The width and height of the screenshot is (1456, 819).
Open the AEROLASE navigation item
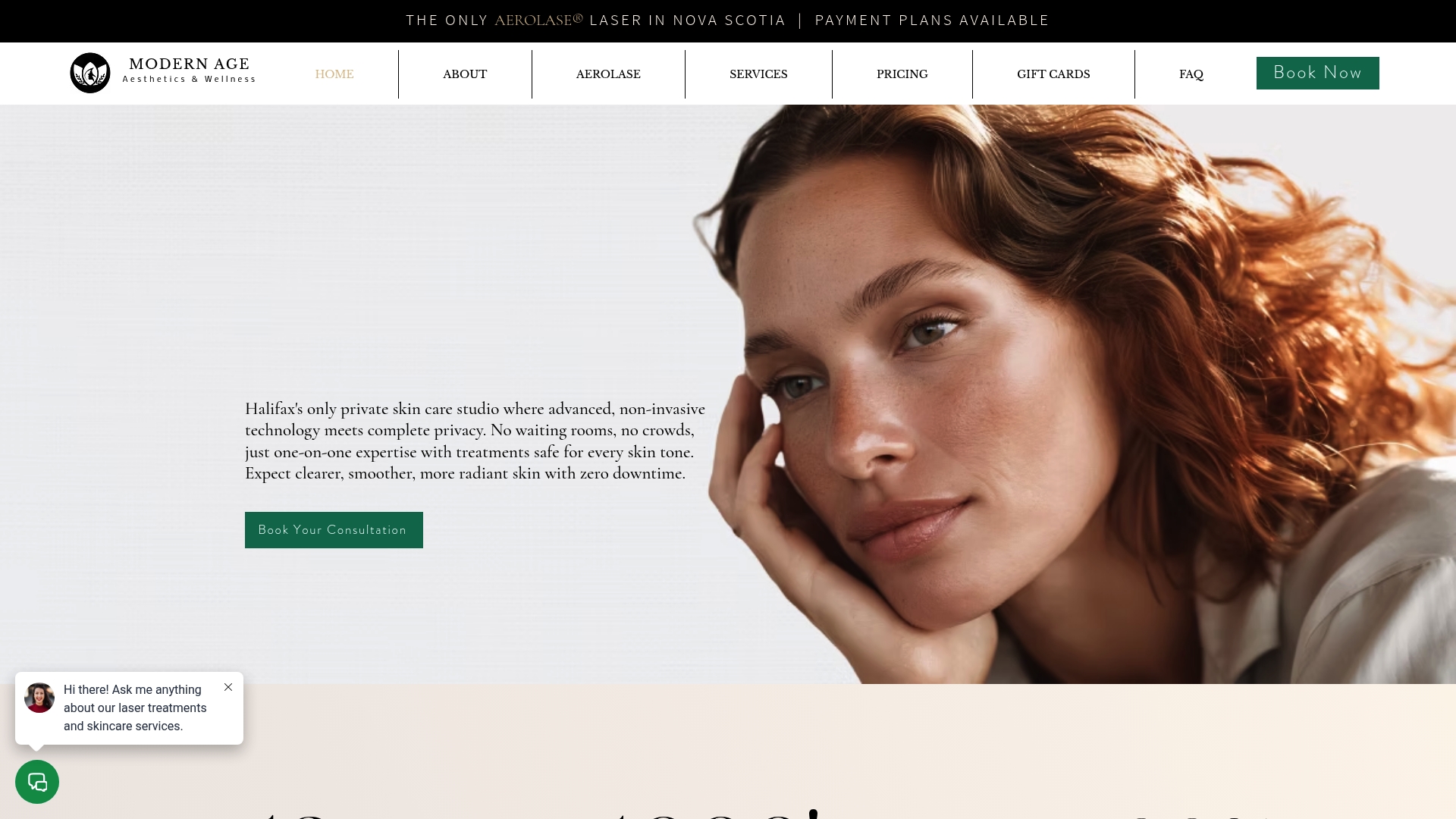click(x=608, y=74)
